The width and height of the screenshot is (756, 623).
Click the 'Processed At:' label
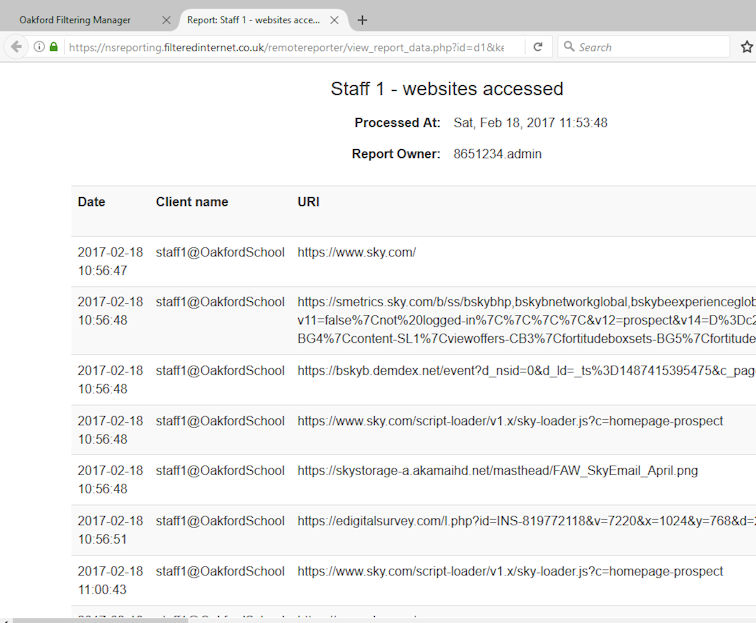397,122
